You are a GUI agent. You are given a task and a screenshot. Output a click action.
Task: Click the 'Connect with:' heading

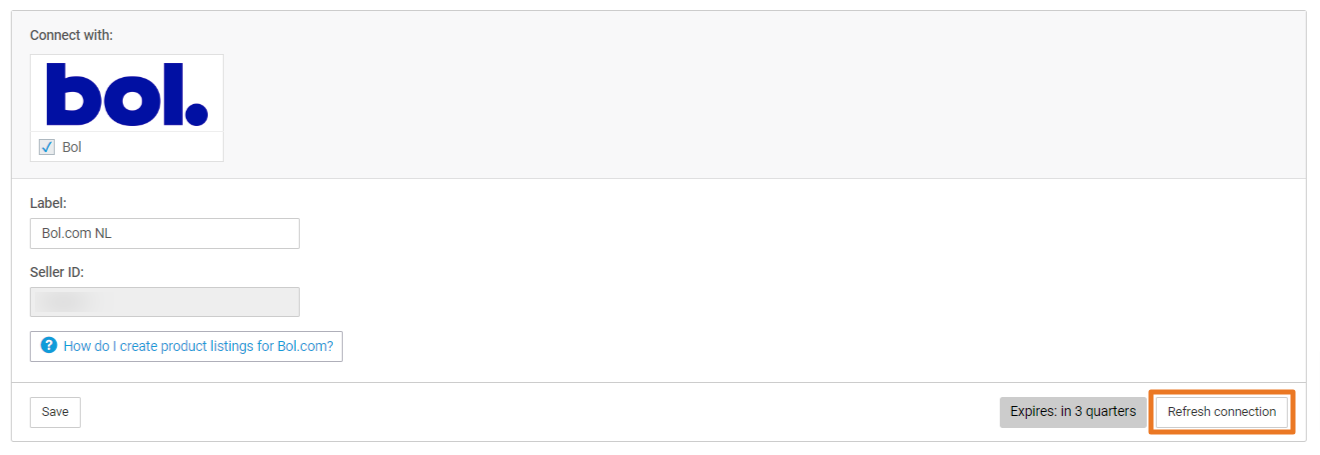tap(72, 35)
